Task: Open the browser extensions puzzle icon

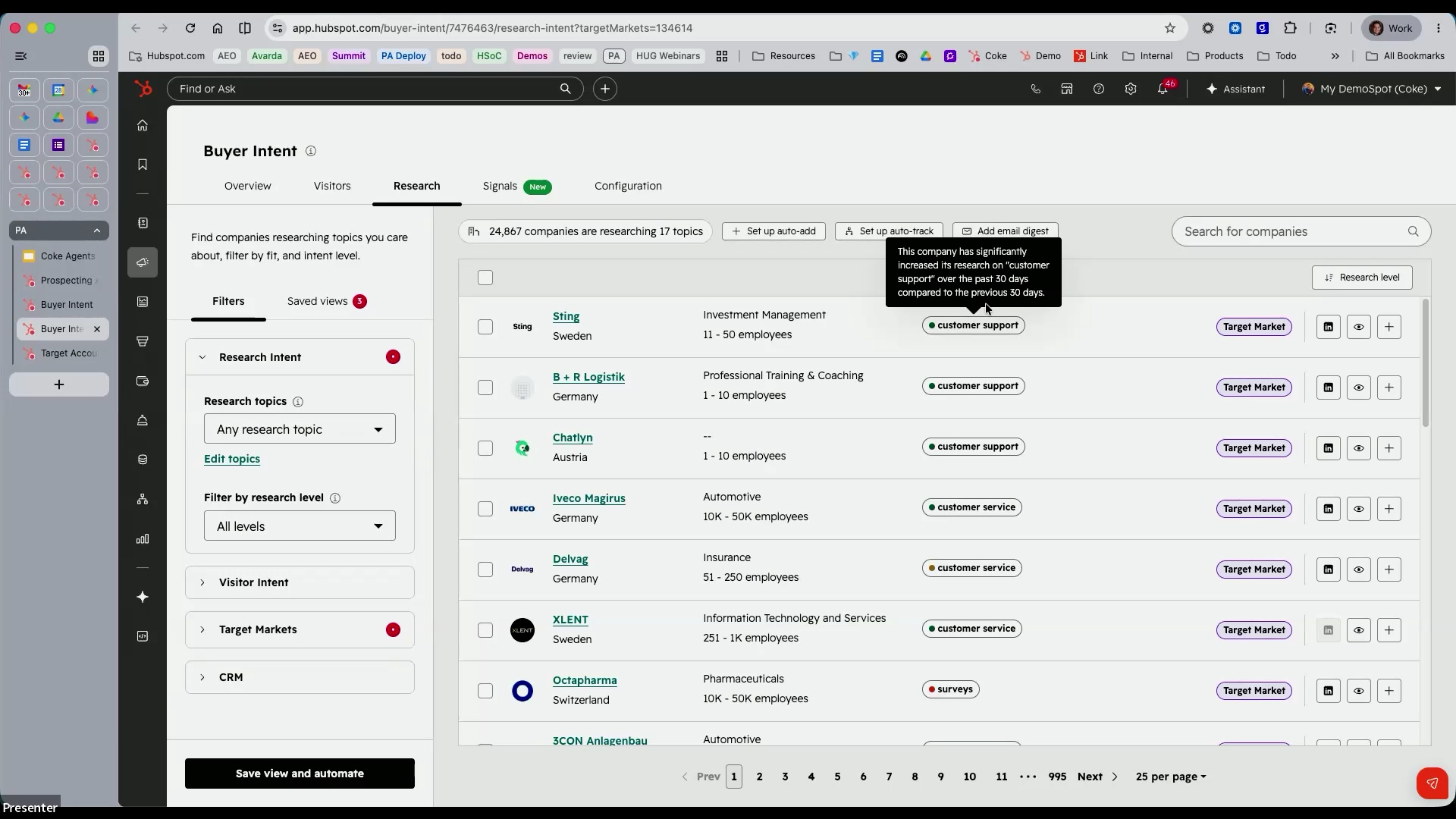Action: 1290,28
